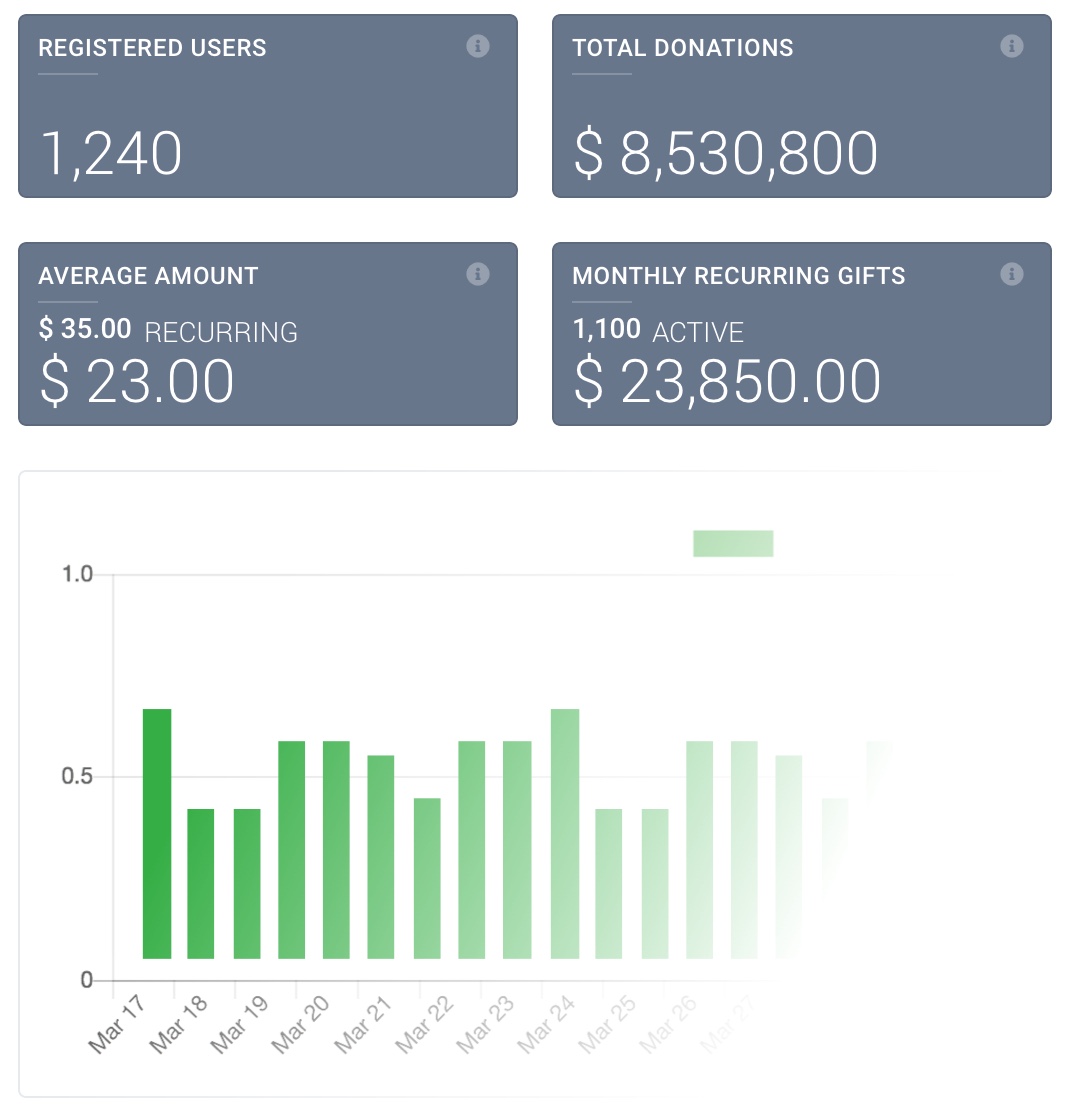
Task: Click the Mar 22 chart bar
Action: 427,878
